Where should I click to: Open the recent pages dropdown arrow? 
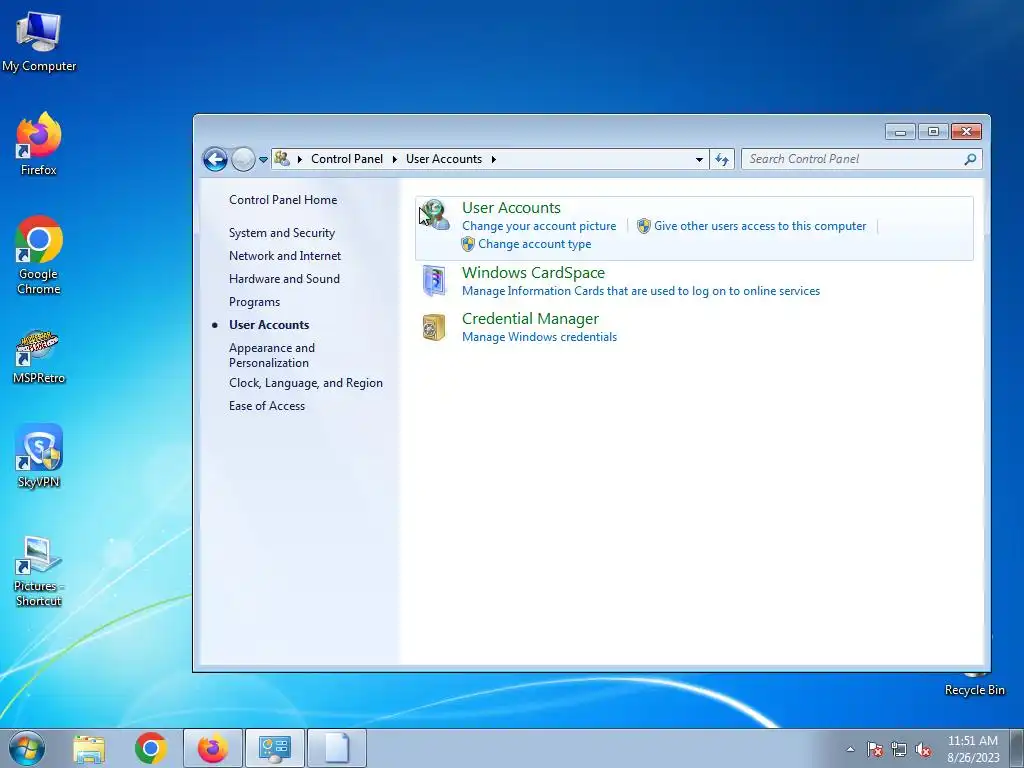click(x=263, y=159)
